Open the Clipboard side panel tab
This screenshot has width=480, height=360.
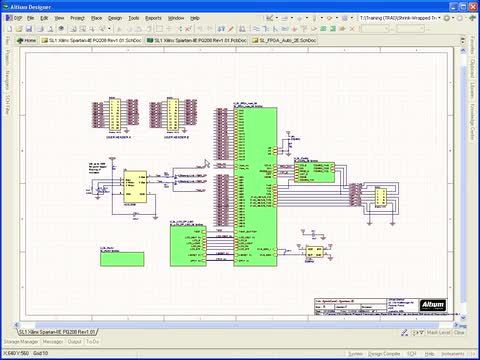click(x=472, y=68)
